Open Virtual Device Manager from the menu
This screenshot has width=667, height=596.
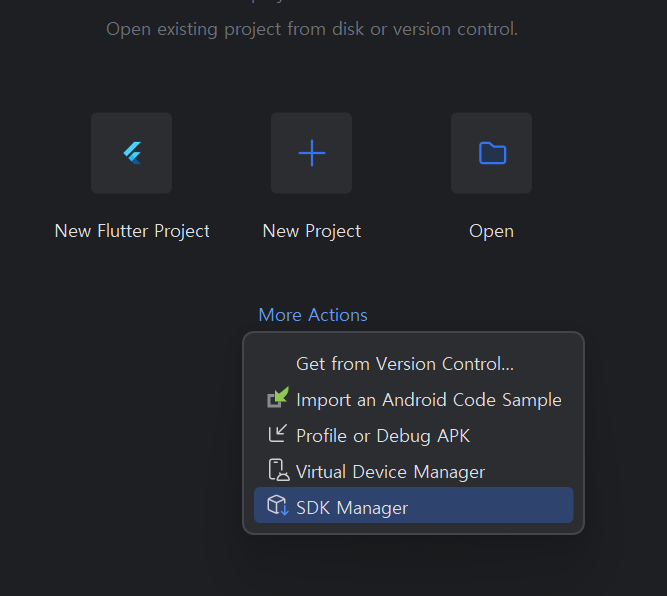pyautogui.click(x=413, y=471)
